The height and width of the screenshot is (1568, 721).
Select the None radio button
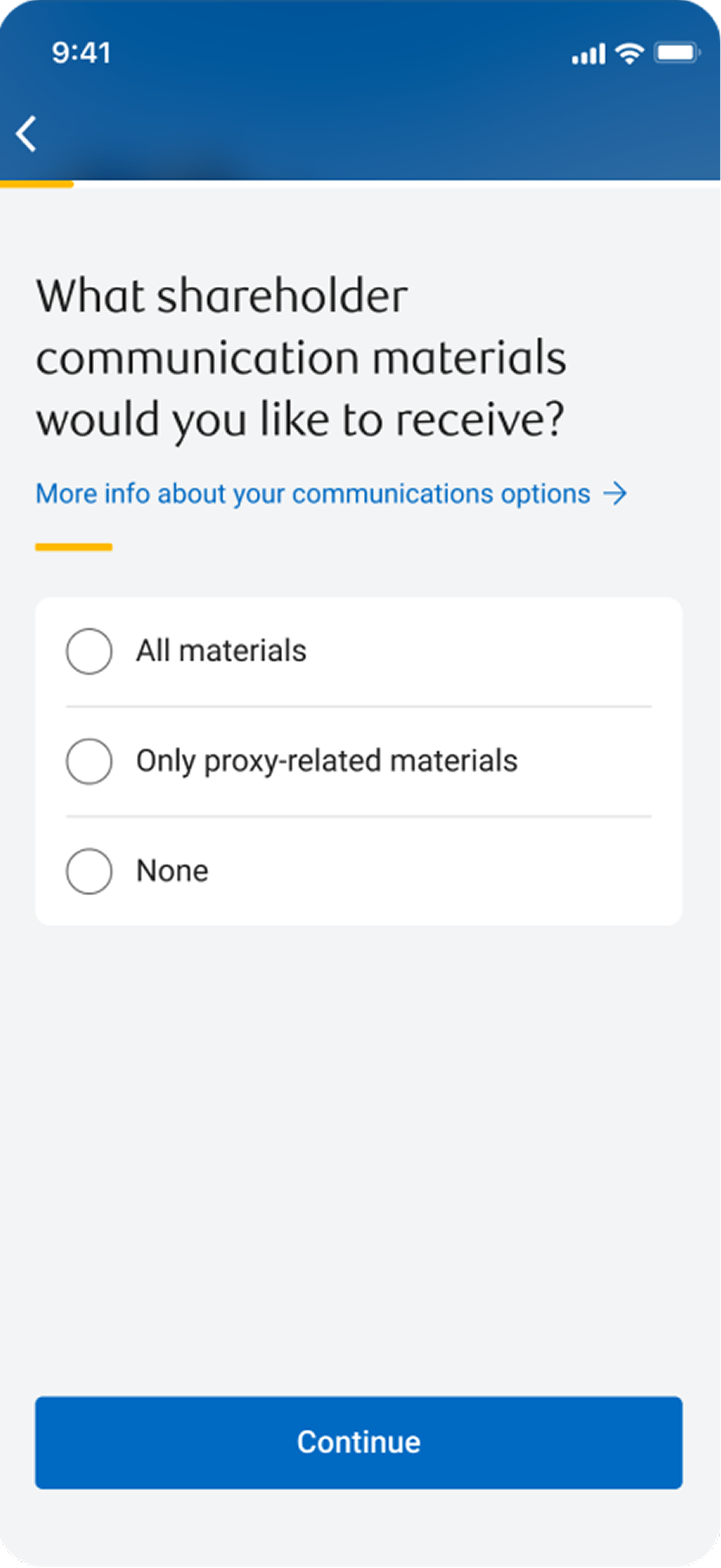[x=89, y=871]
